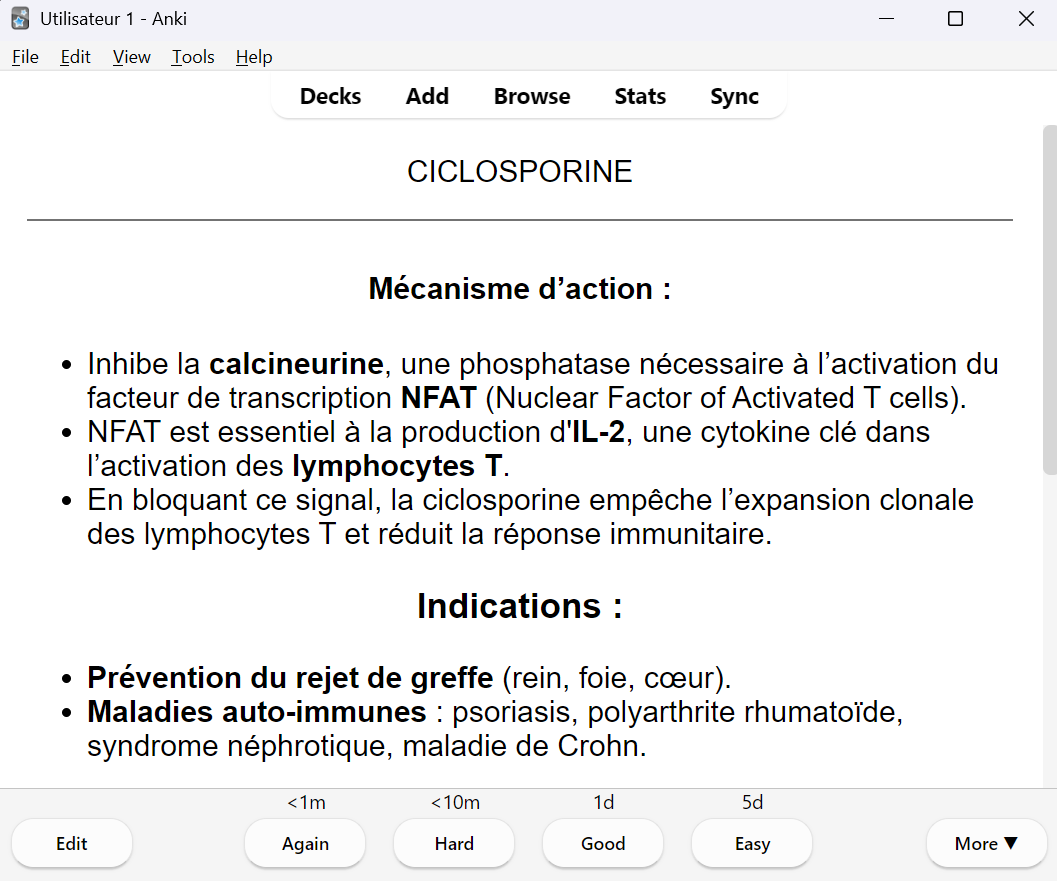Expand the More dropdown menu
Screen dimensions: 1057x881
pos(986,844)
